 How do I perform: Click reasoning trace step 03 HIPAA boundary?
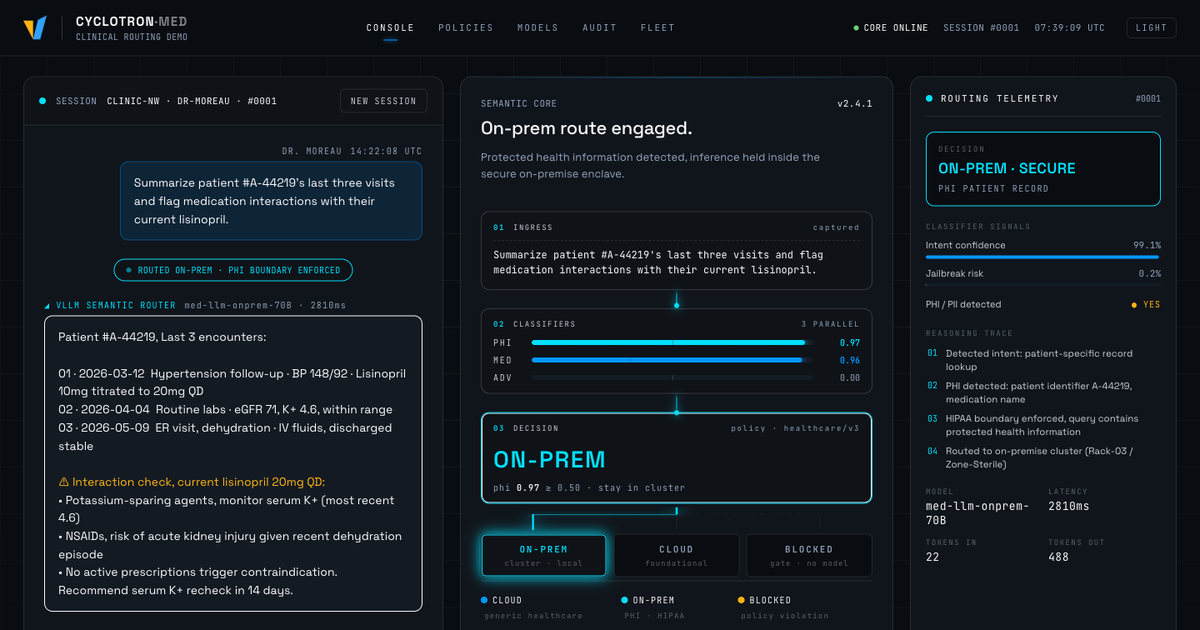pos(1042,425)
